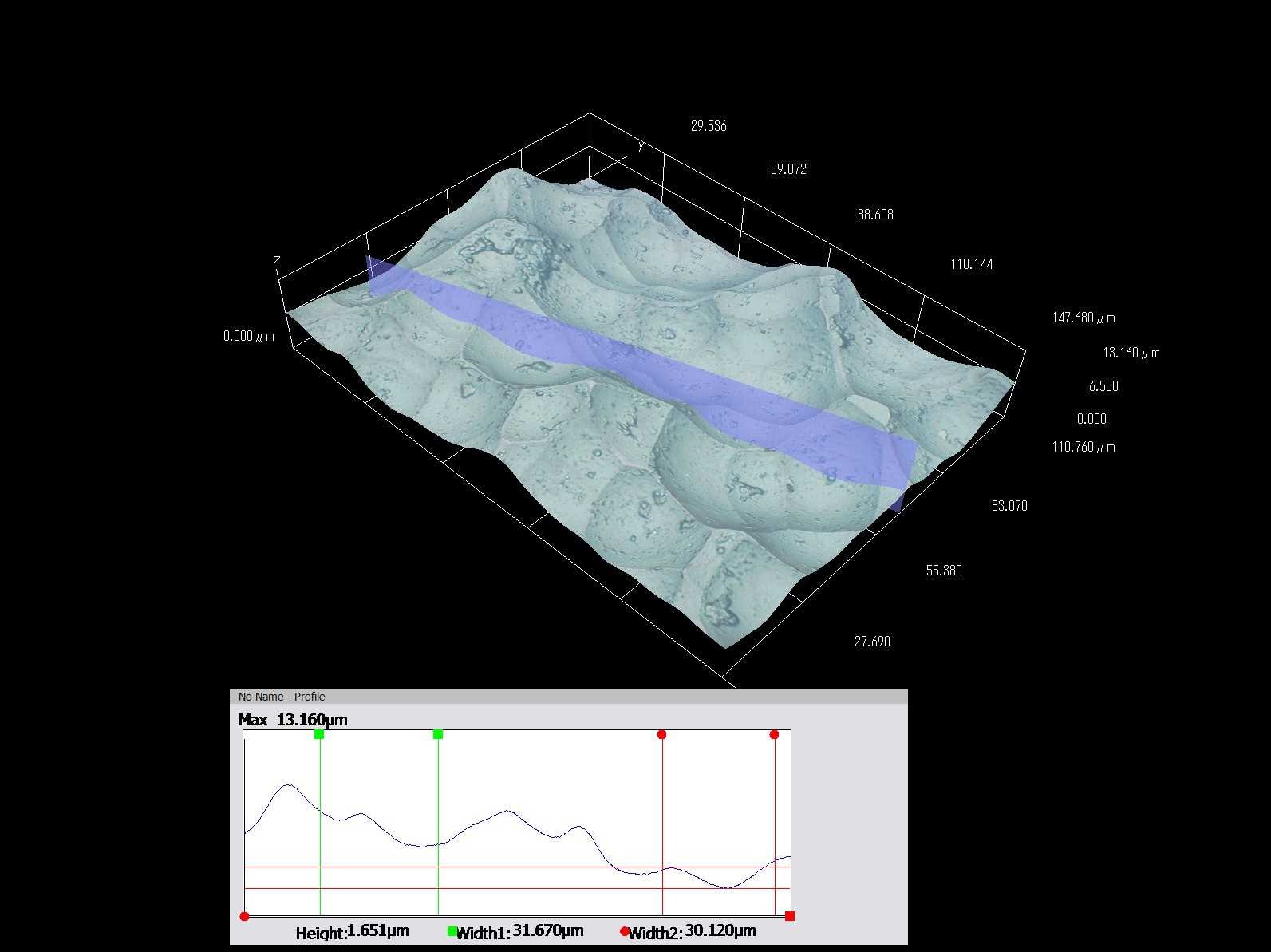This screenshot has width=1271, height=952.
Task: Click the first green cursor handle on the profile
Action: [x=319, y=734]
